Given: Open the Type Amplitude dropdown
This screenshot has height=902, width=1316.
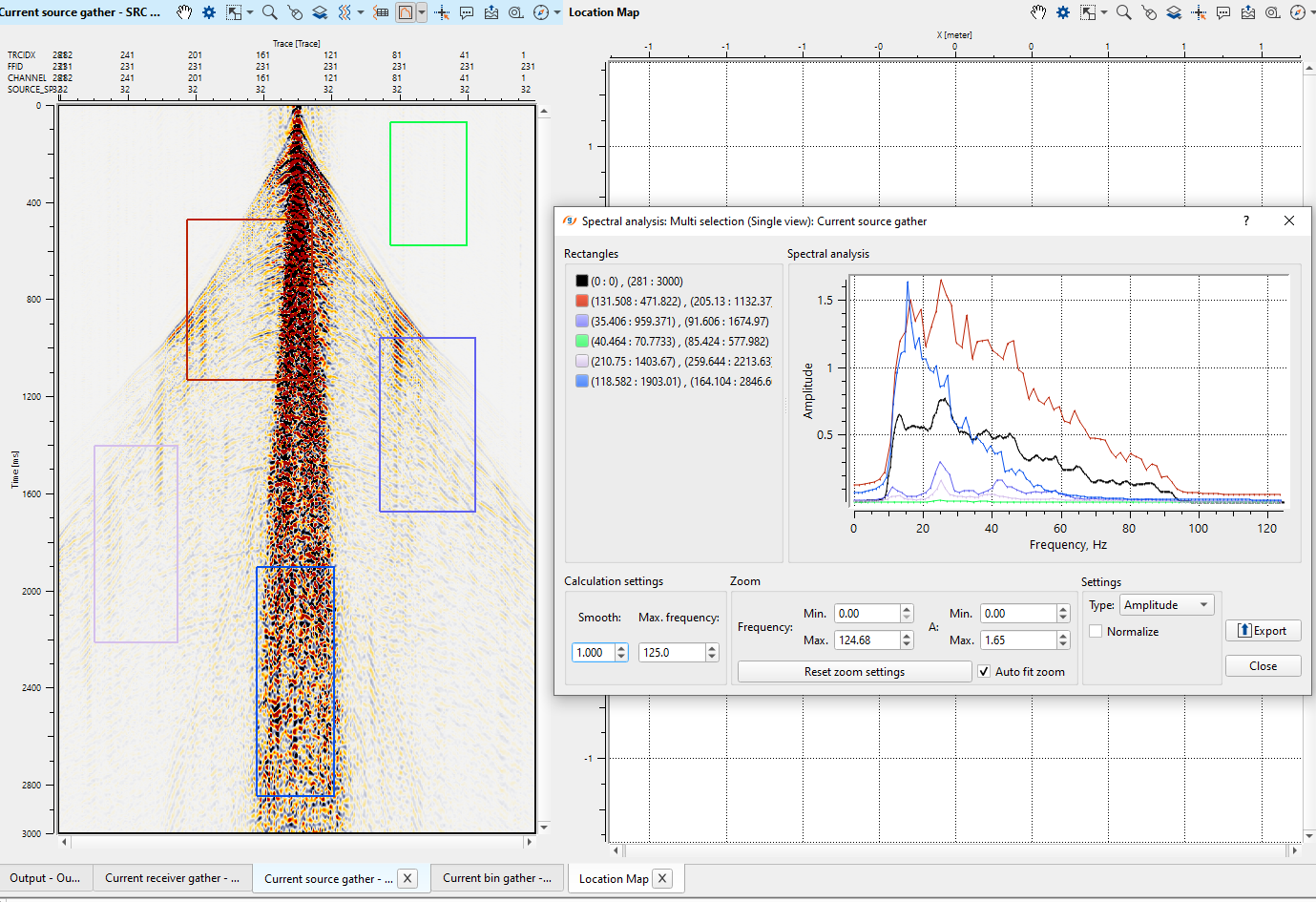Looking at the screenshot, I should [1166, 605].
